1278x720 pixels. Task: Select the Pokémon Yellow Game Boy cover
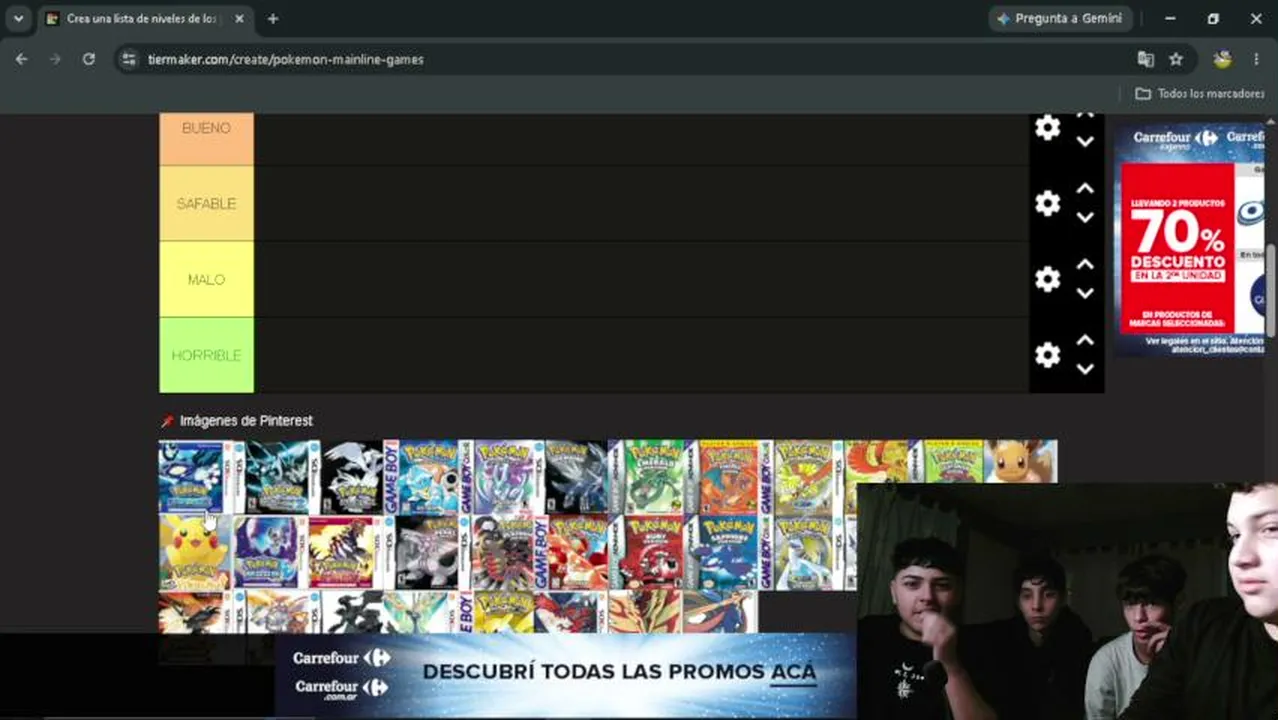[x=496, y=611]
